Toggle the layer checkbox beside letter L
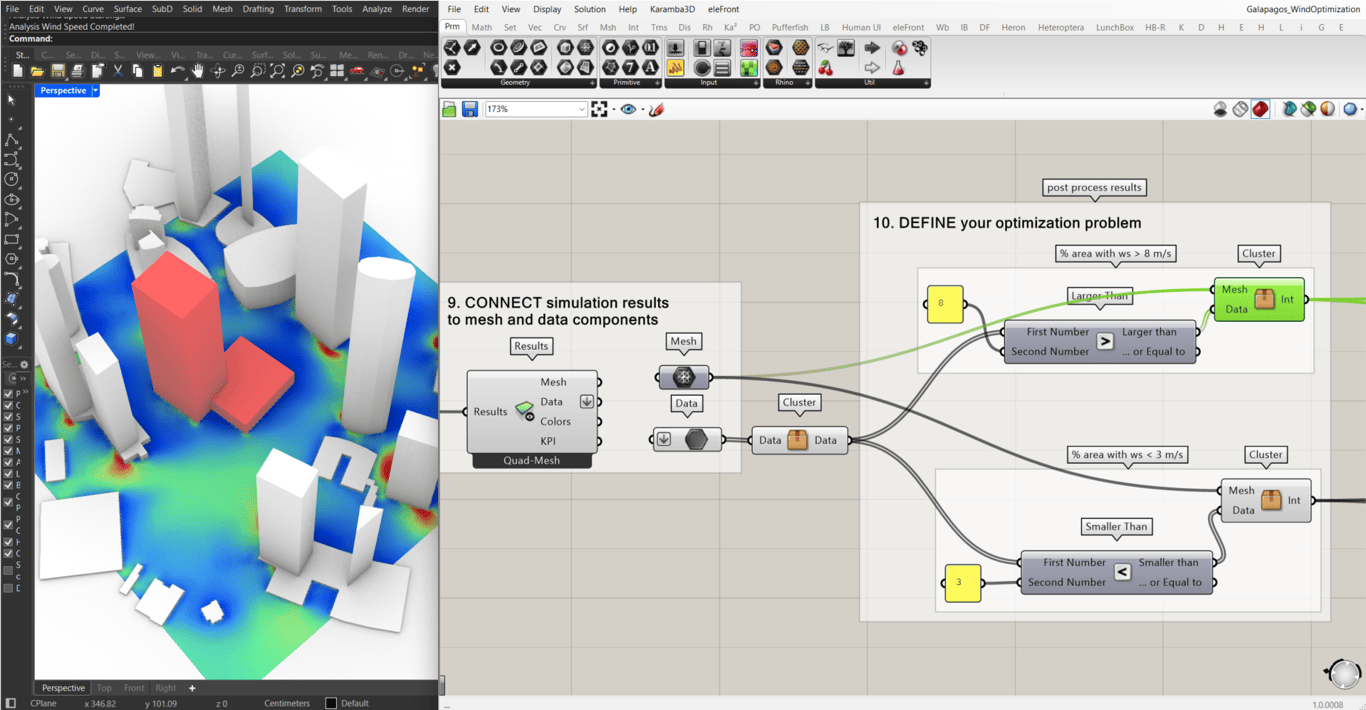Image resolution: width=1366 pixels, height=710 pixels. [x=8, y=473]
